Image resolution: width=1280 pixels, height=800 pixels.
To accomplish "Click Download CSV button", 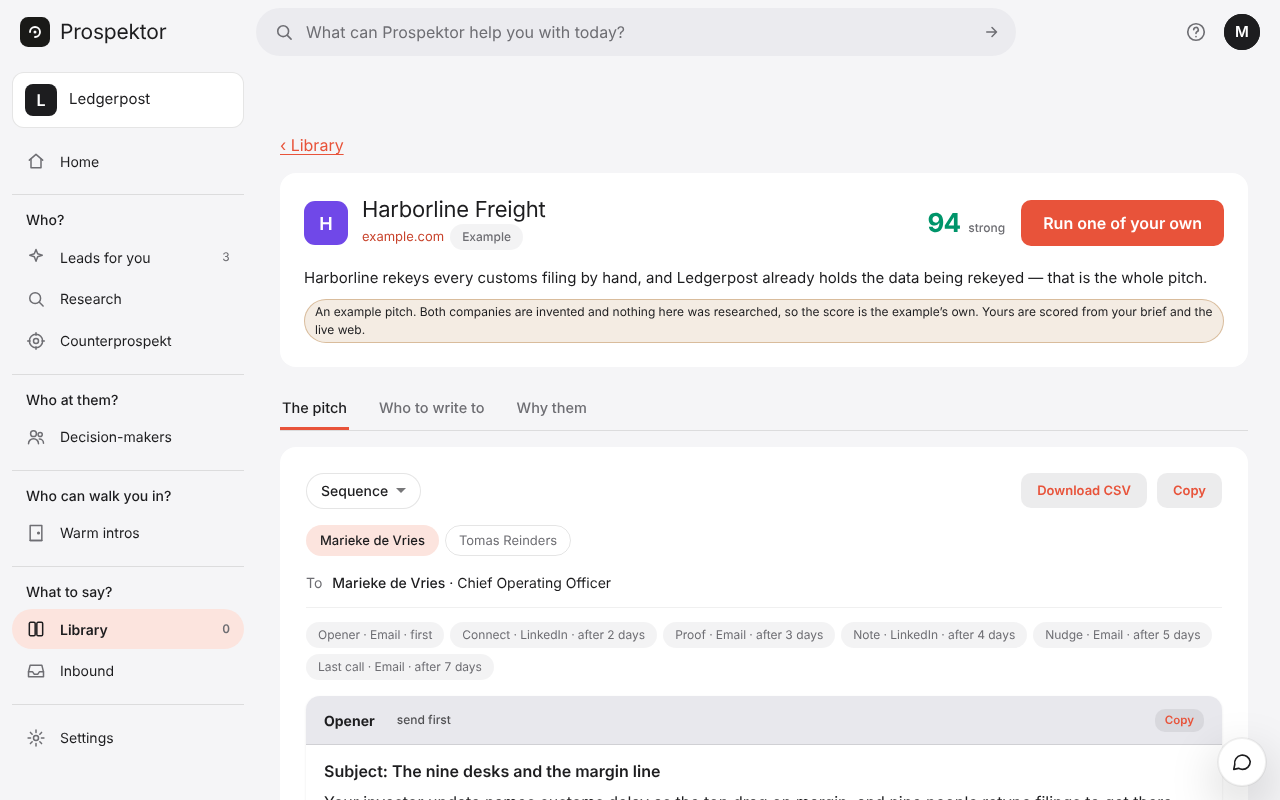I will [1084, 491].
